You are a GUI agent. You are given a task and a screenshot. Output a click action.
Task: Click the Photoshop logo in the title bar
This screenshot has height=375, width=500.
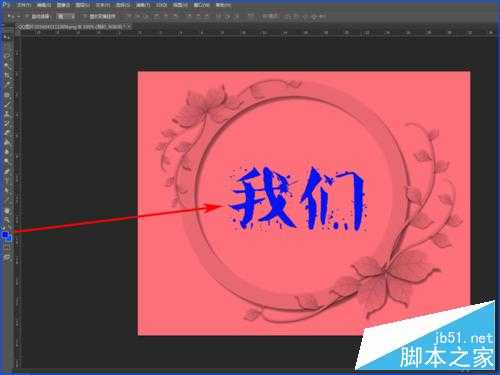6,5
